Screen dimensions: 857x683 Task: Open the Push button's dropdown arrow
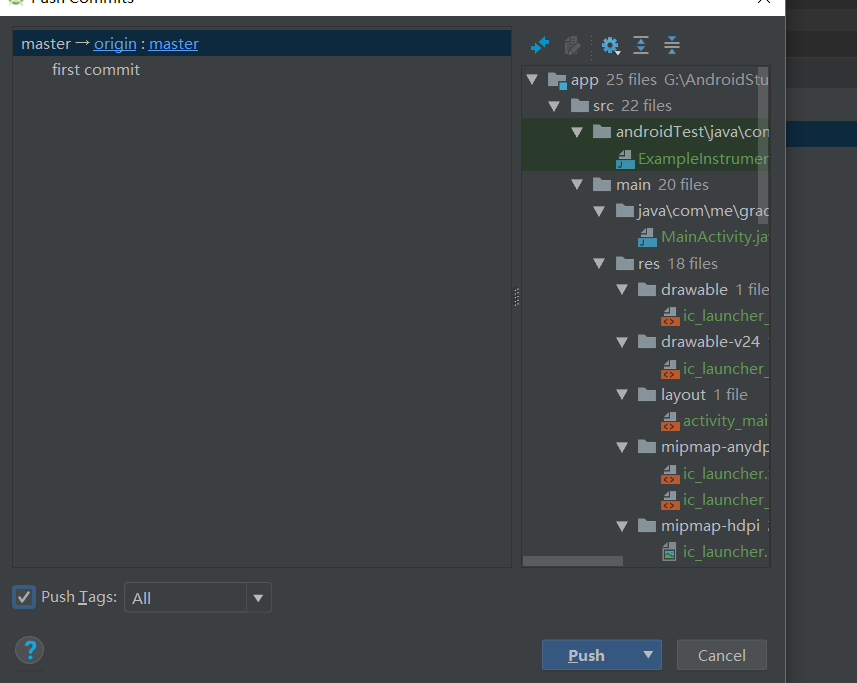(647, 655)
